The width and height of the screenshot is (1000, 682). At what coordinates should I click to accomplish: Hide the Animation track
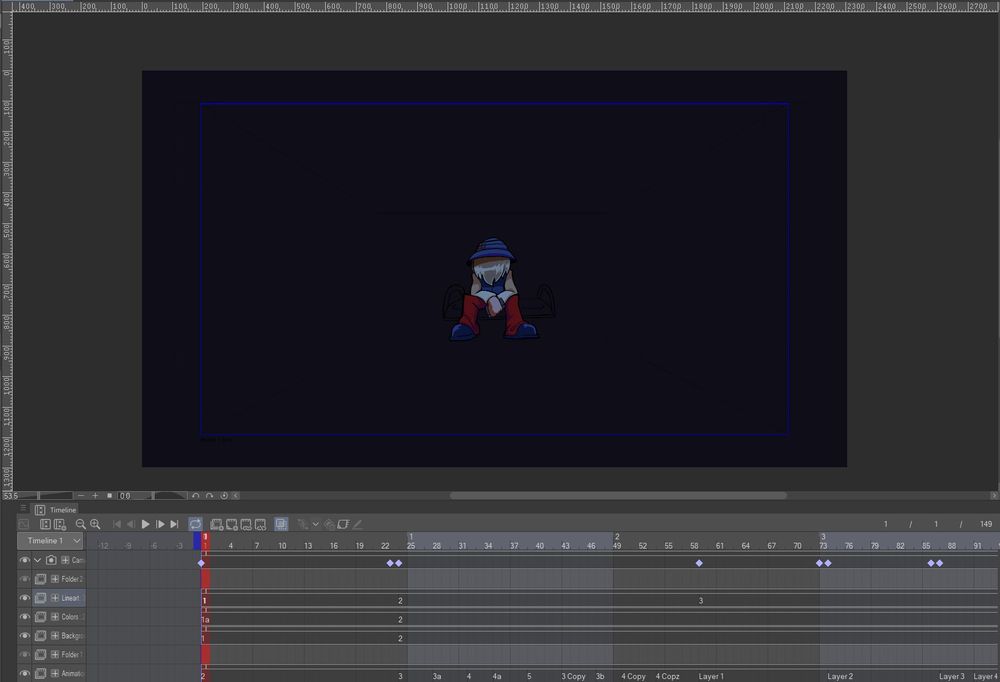(x=24, y=673)
